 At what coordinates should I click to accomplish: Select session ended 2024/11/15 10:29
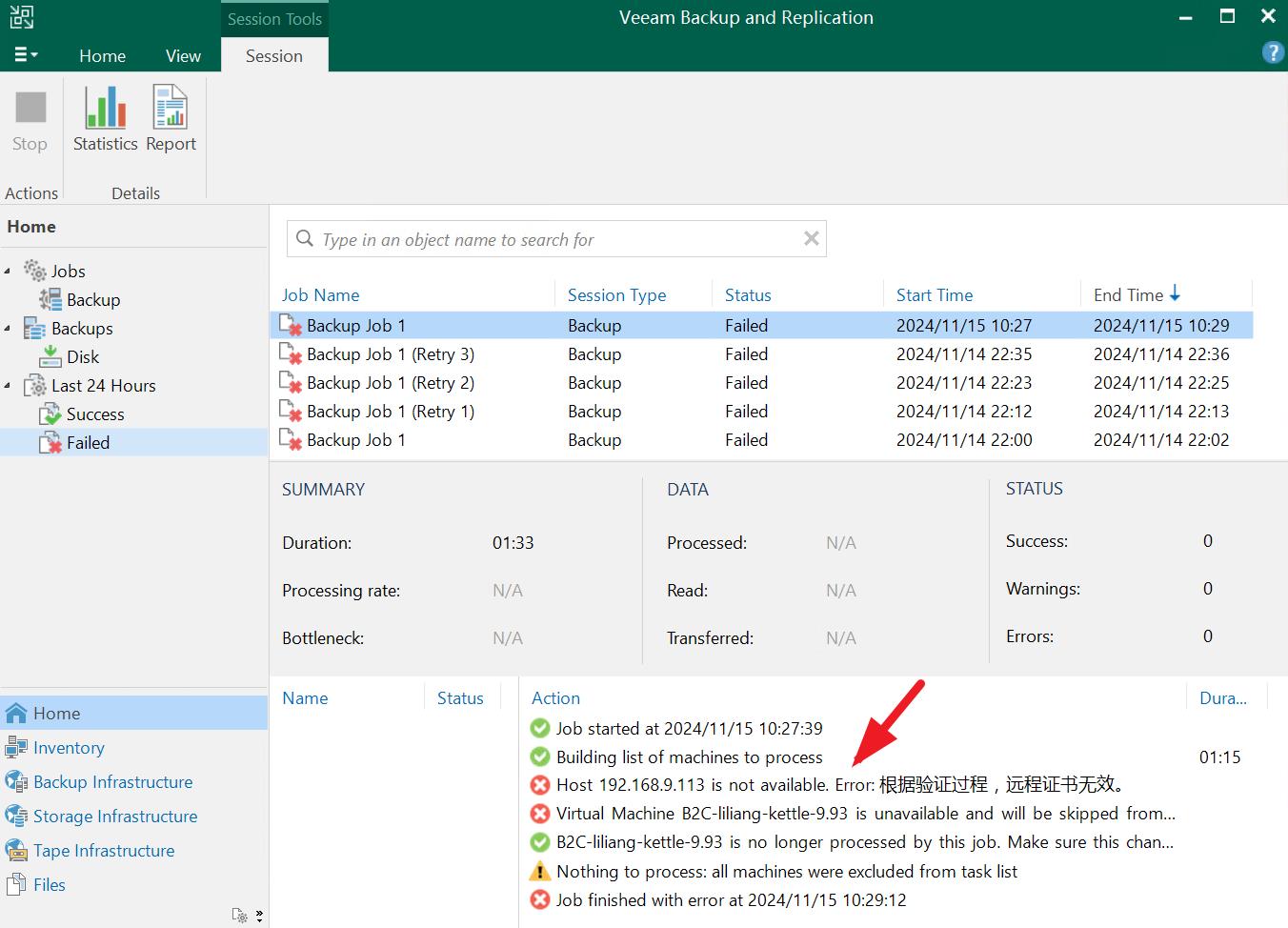pyautogui.click(x=761, y=325)
